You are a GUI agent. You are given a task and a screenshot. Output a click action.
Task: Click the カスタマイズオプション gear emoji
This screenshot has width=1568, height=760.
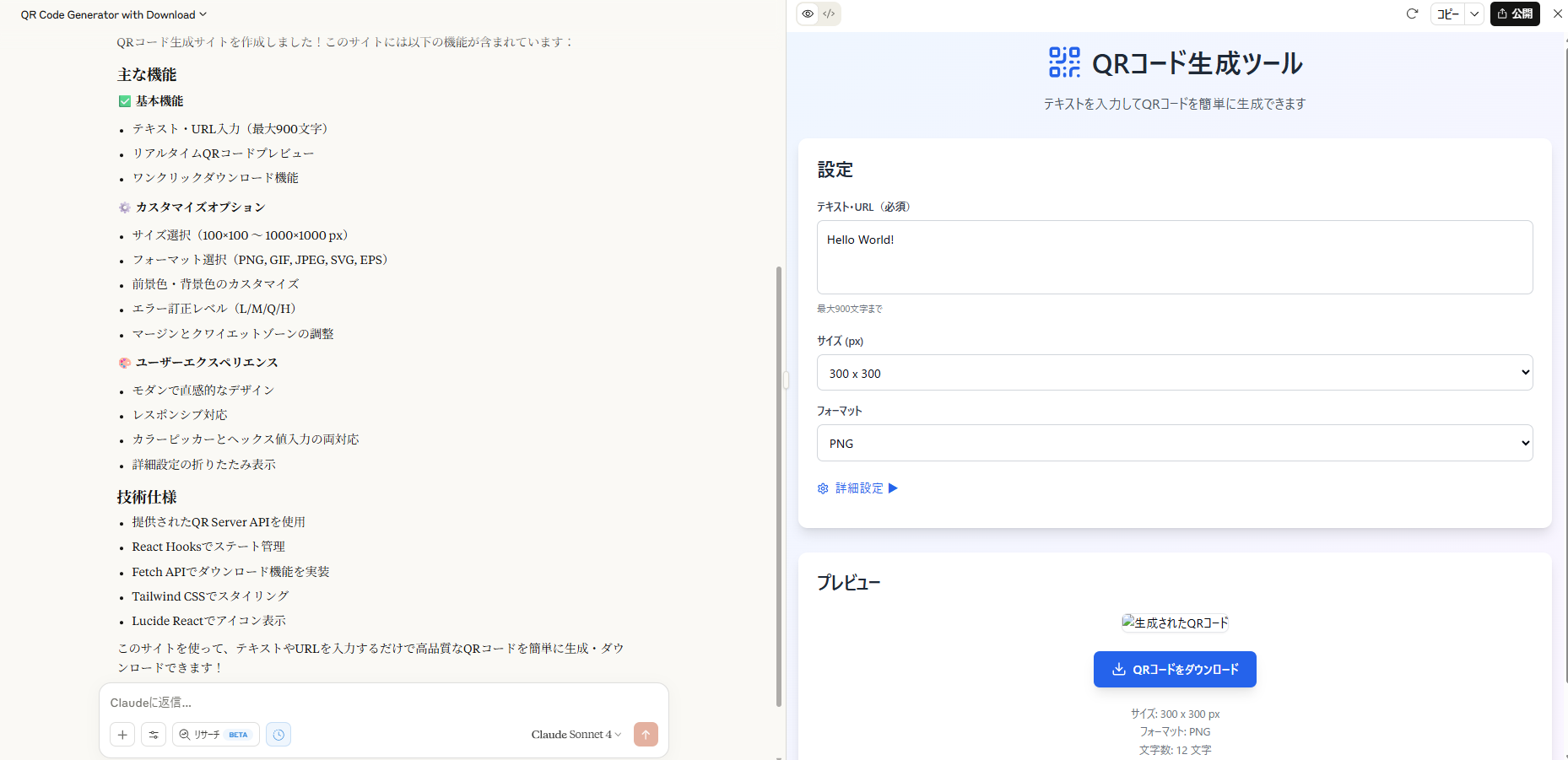[125, 208]
